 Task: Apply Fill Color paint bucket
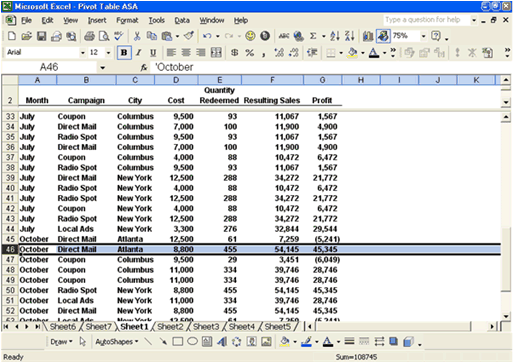352,53
